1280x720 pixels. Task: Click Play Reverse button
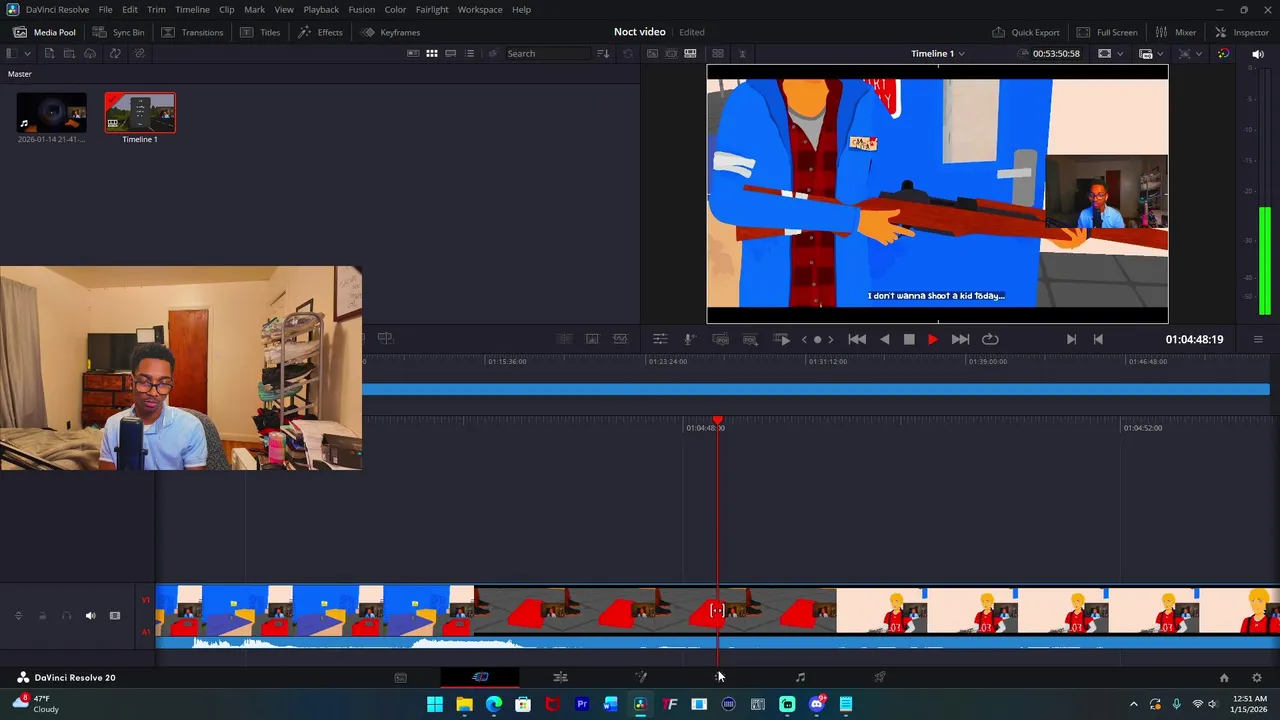click(x=885, y=339)
